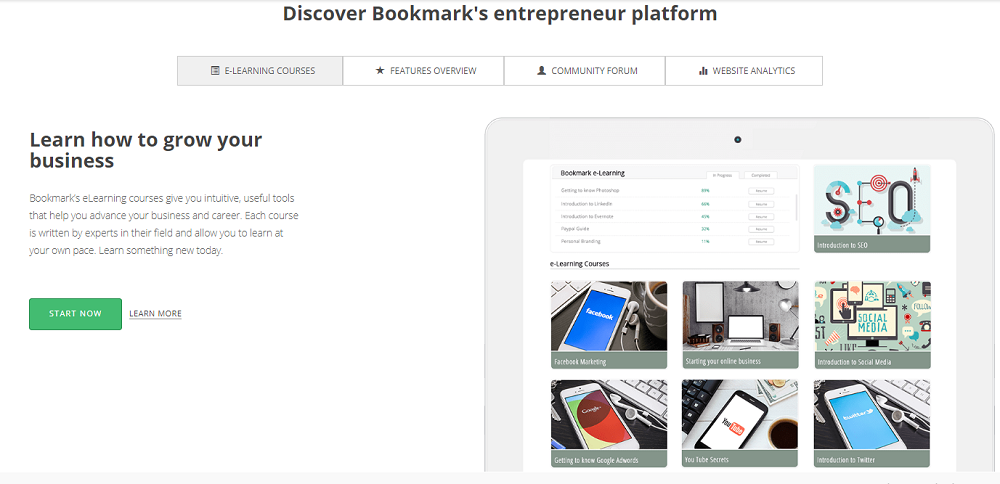
Task: Click the green Start Now button
Action: tap(75, 314)
